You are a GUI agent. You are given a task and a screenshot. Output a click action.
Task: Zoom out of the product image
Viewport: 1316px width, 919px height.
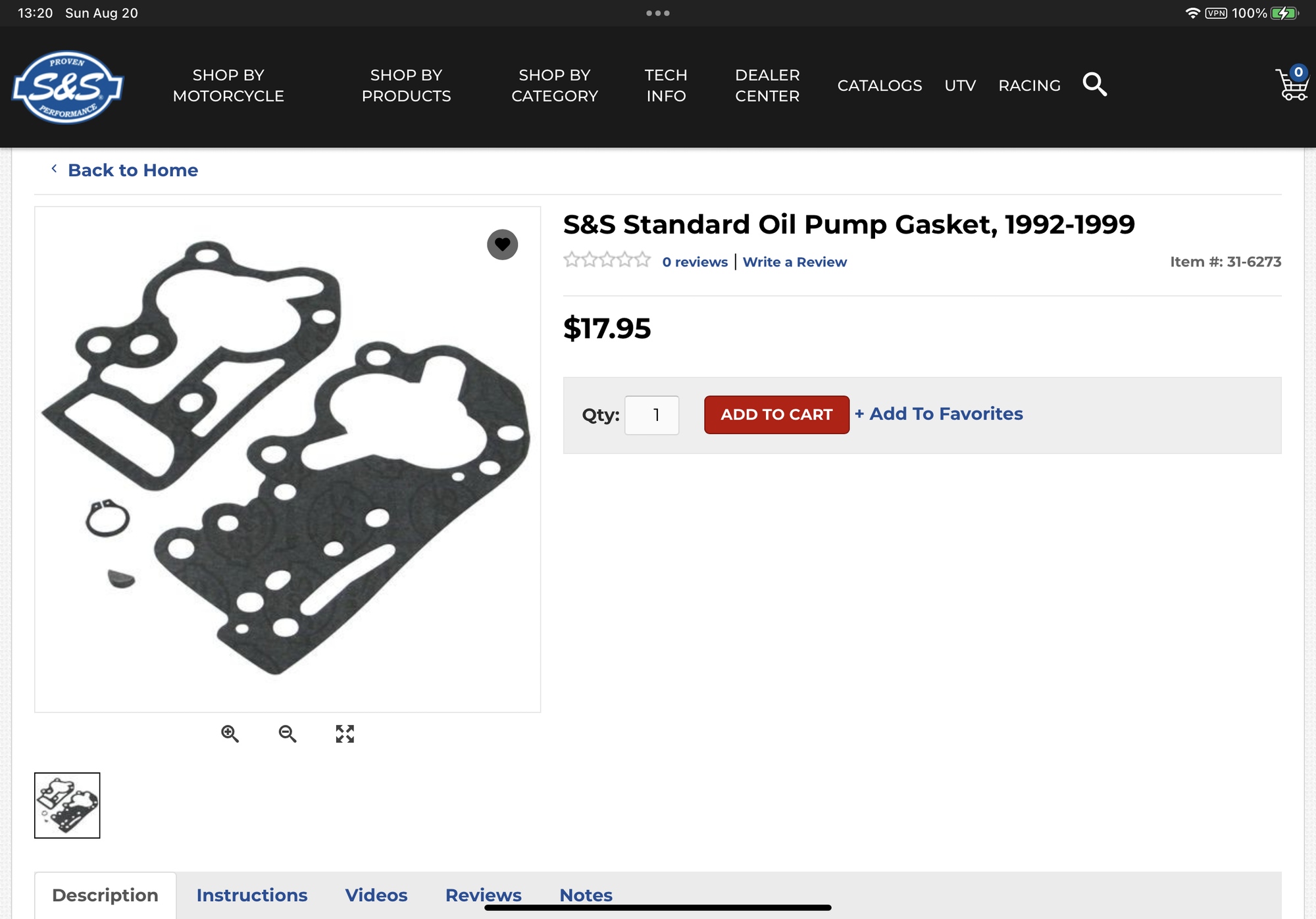coord(287,733)
